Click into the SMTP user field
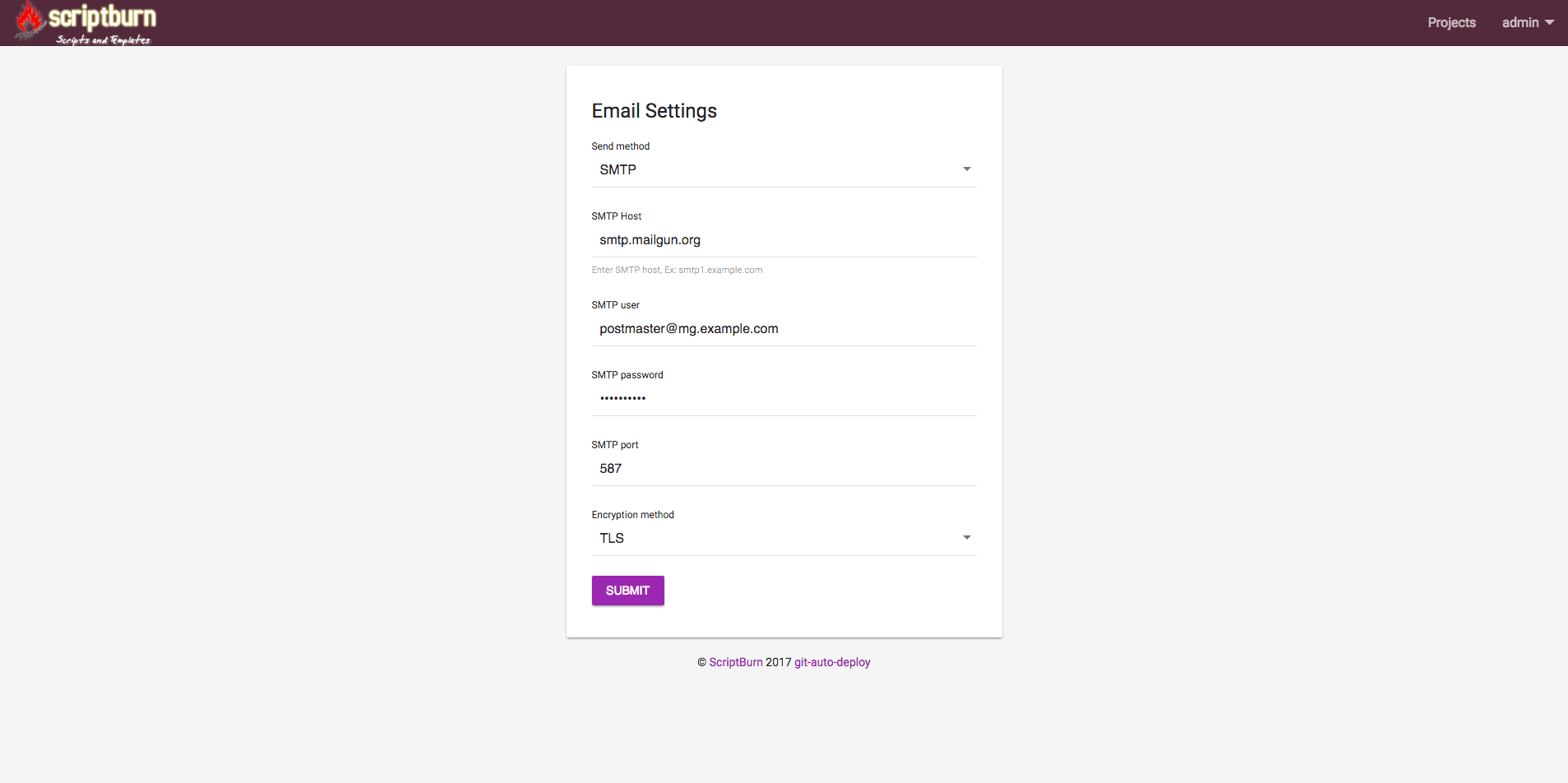The height and width of the screenshot is (783, 1568). [783, 329]
